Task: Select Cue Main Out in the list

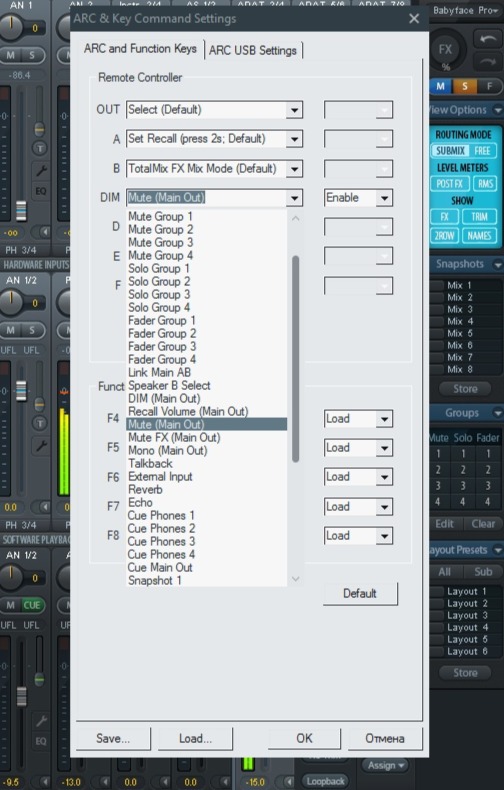Action: click(207, 568)
